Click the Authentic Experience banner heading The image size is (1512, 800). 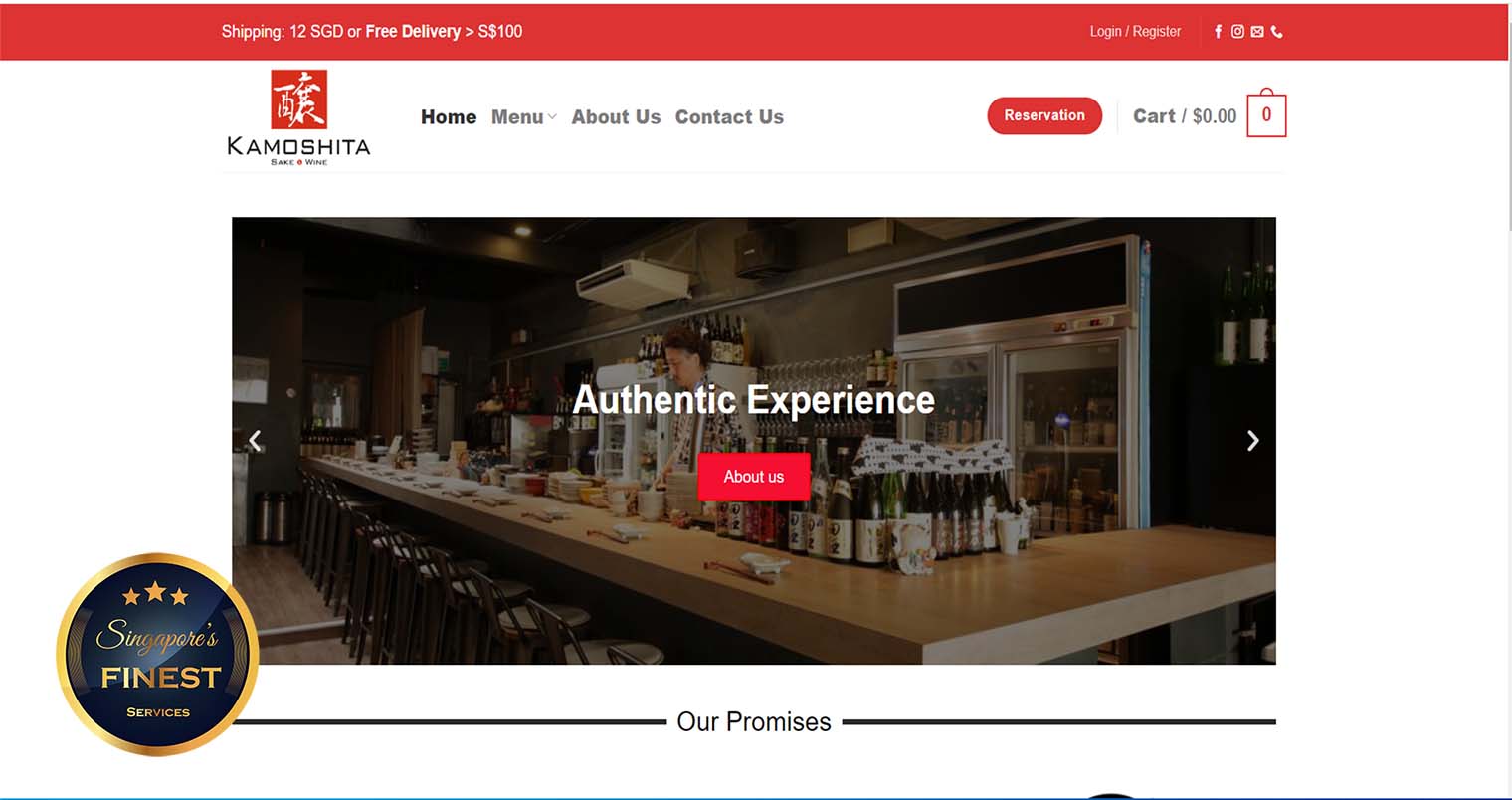[754, 400]
